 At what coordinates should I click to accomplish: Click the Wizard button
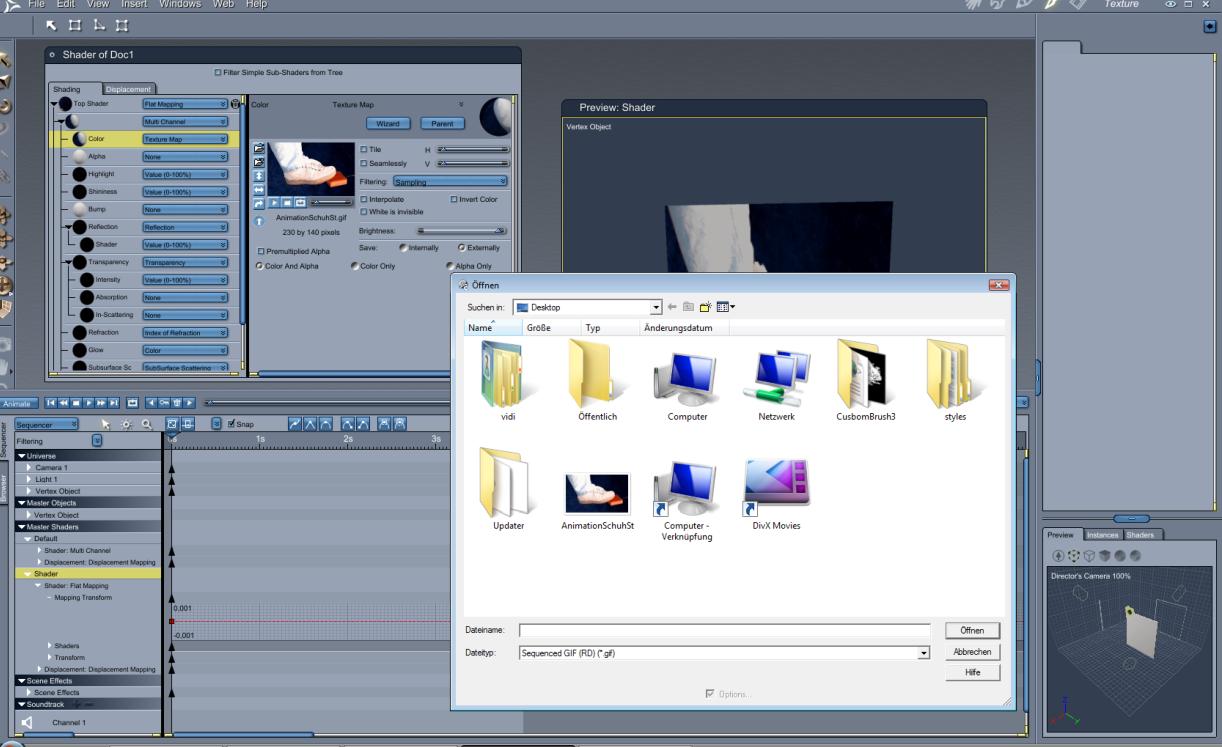point(388,124)
